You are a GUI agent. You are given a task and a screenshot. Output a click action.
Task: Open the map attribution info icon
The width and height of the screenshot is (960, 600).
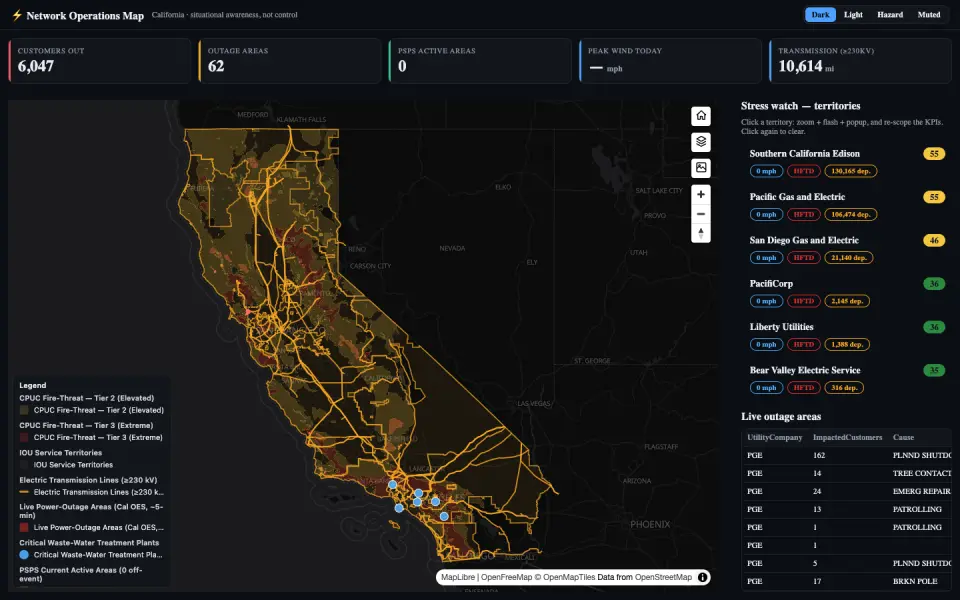[702, 577]
